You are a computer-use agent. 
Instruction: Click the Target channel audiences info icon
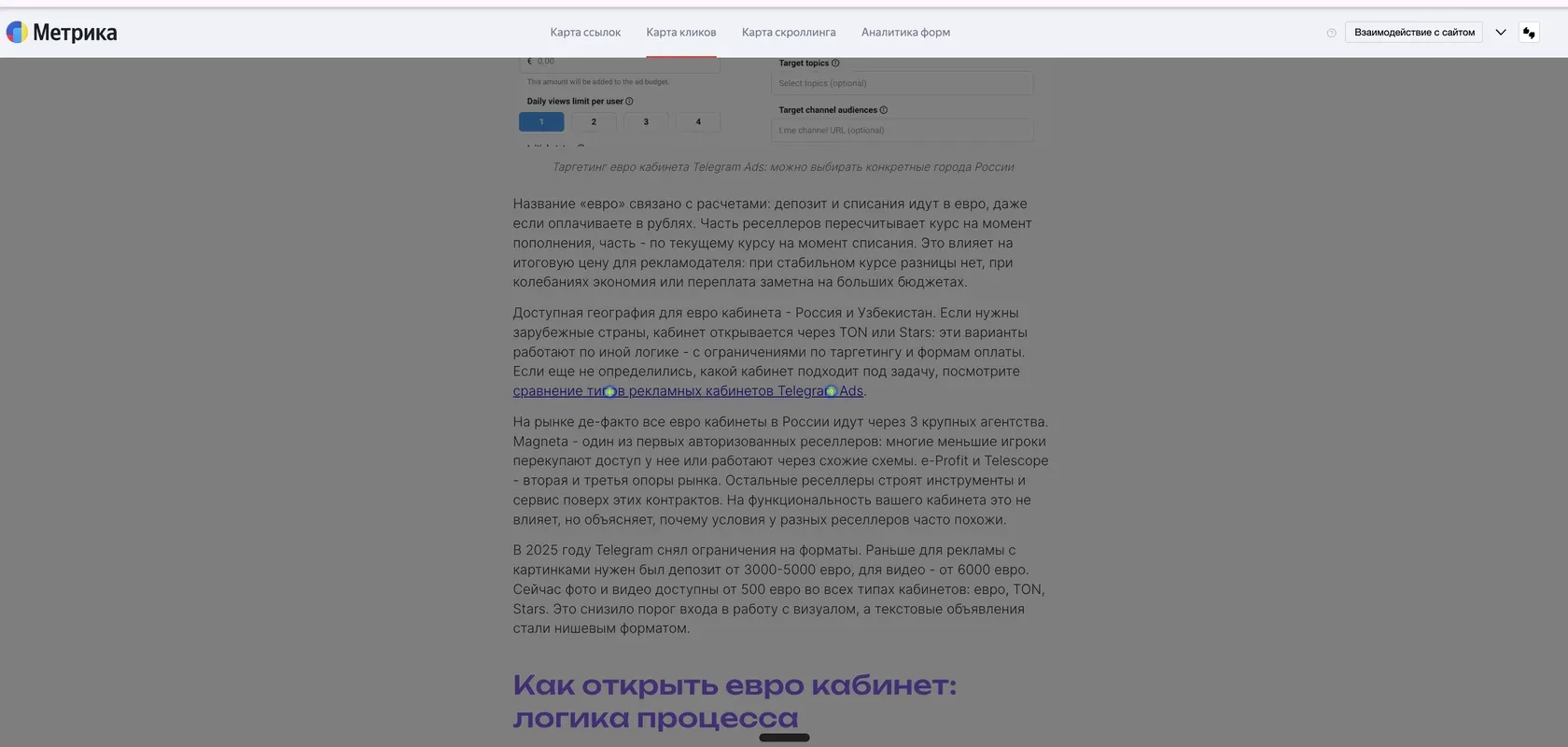pyautogui.click(x=884, y=110)
